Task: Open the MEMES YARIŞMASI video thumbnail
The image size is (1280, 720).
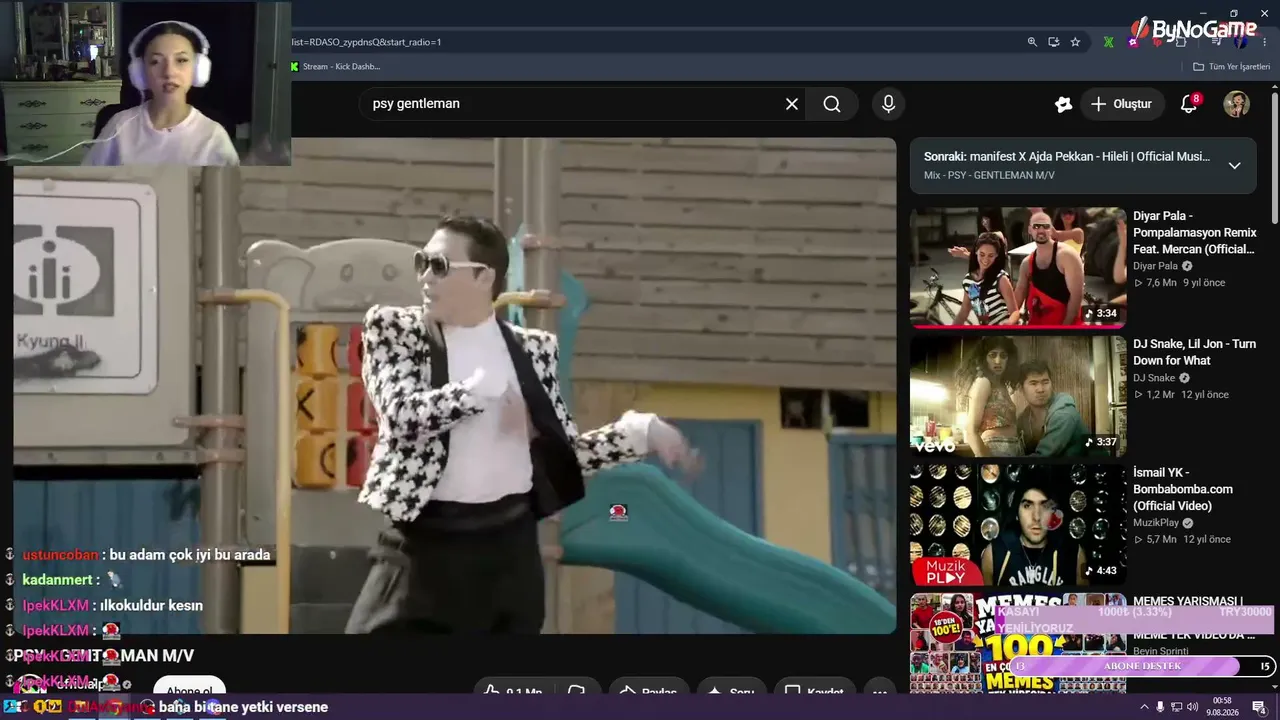Action: (1018, 643)
